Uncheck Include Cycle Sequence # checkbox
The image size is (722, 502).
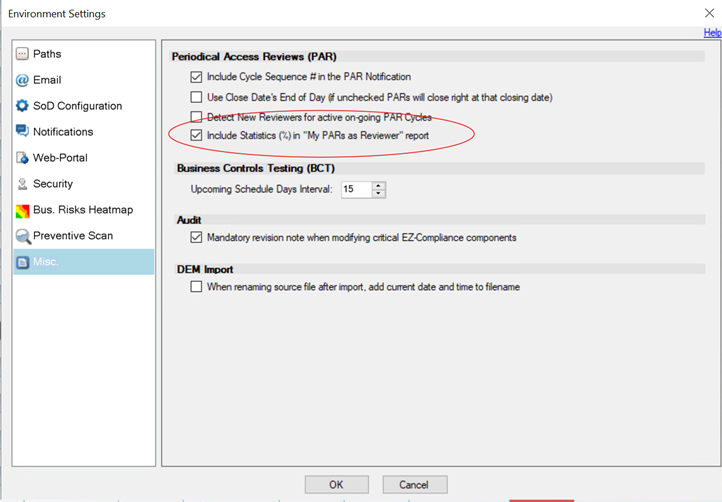(196, 77)
